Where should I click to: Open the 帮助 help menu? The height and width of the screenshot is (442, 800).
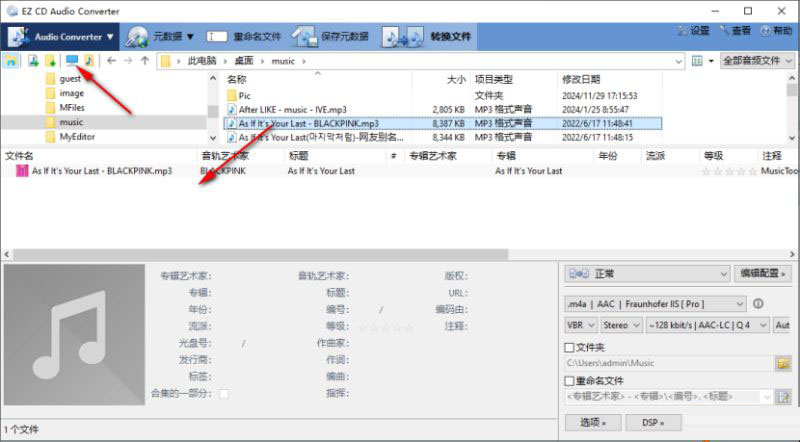pos(776,31)
